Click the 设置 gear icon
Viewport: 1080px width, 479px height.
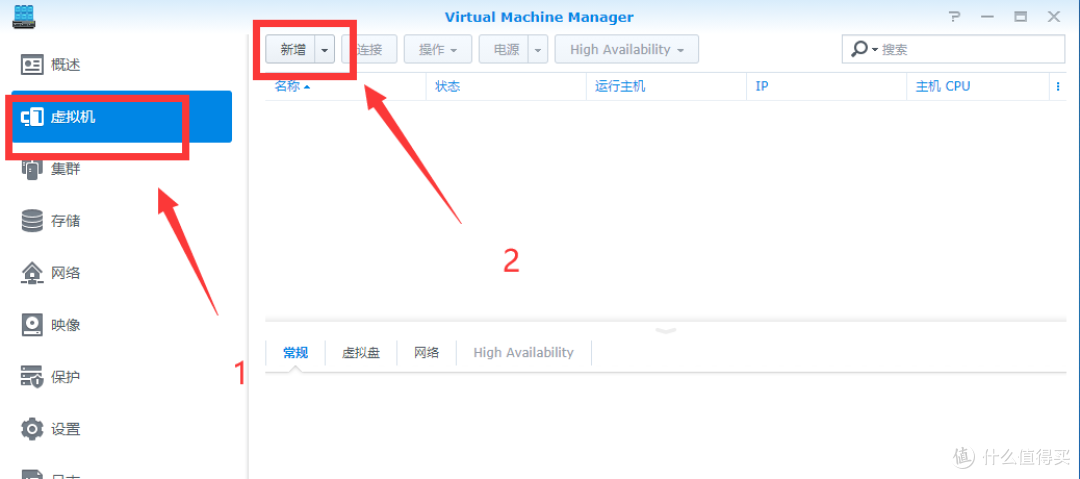(32, 429)
